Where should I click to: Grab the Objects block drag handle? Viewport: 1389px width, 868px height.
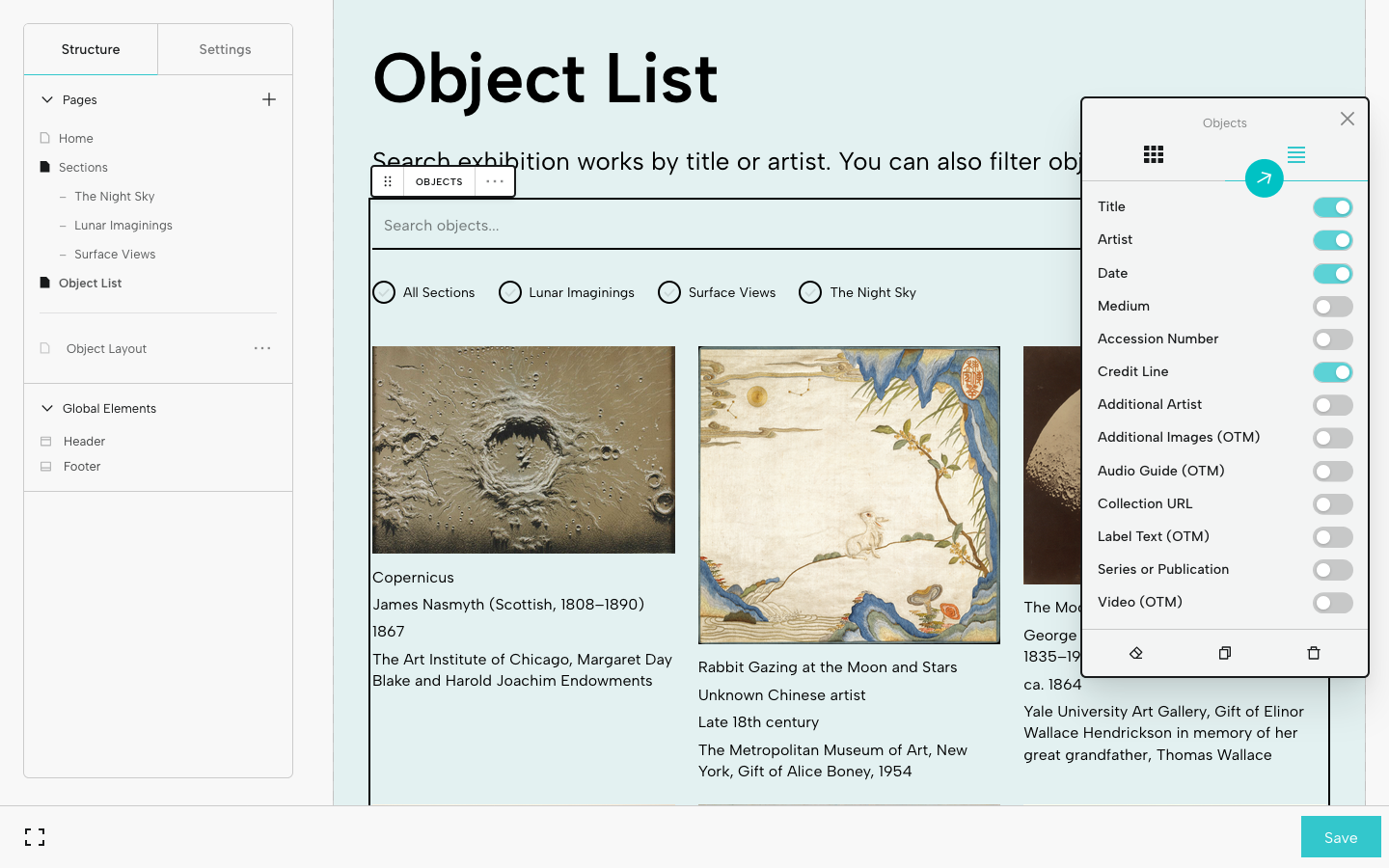tap(388, 181)
